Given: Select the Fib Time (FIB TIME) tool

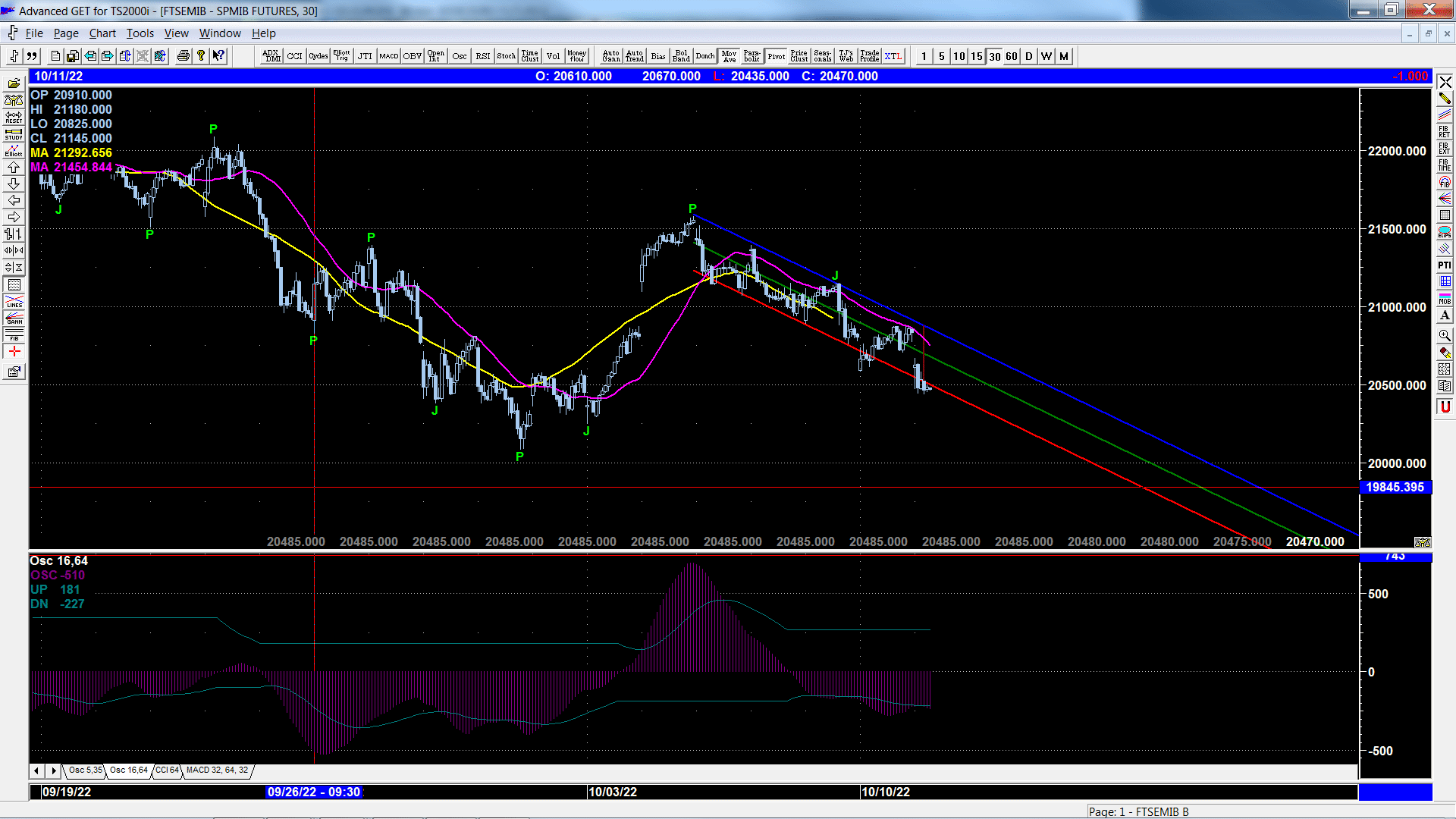Looking at the screenshot, I should coord(1445,165).
